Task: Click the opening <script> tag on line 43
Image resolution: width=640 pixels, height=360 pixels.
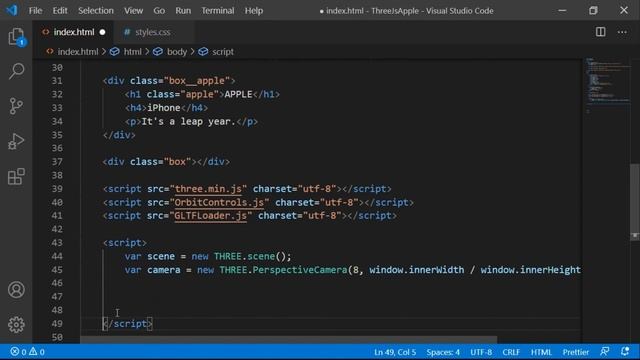Action: tap(124, 243)
